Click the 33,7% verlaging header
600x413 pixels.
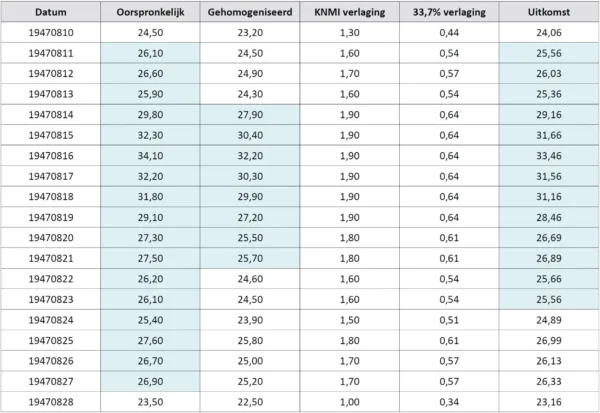[x=449, y=13]
